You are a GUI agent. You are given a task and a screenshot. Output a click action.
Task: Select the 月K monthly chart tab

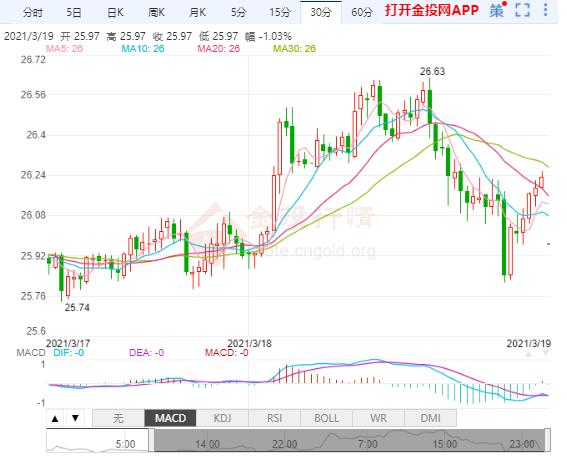(197, 13)
